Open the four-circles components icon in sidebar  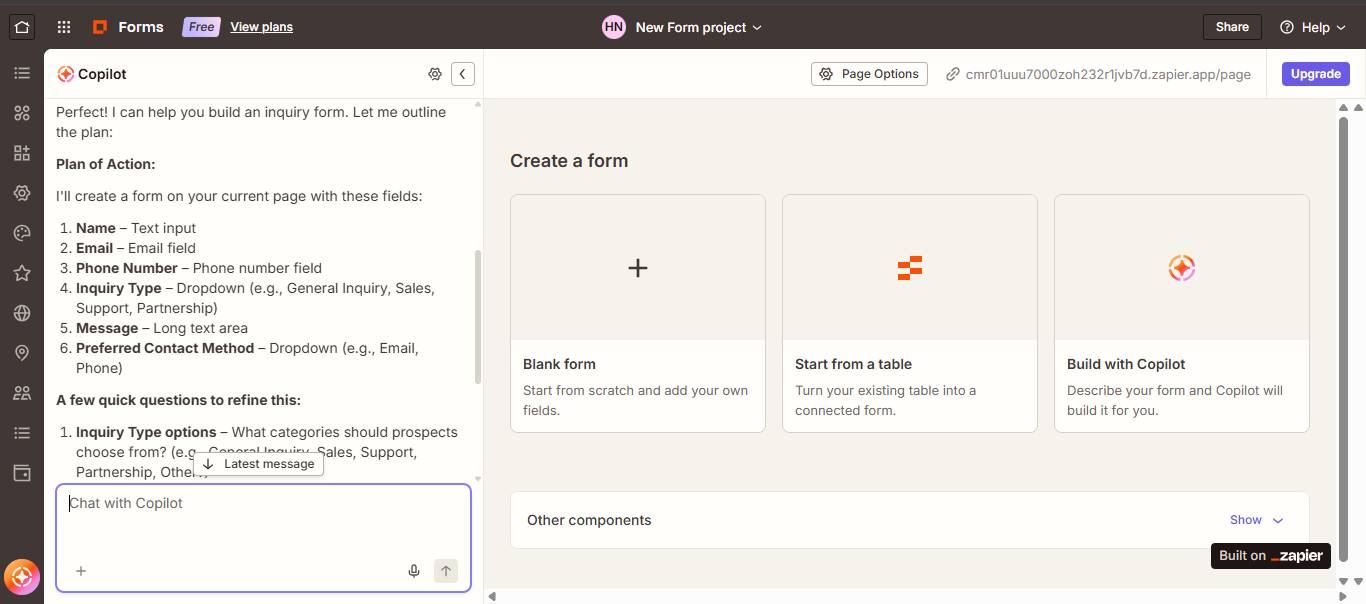[22, 113]
